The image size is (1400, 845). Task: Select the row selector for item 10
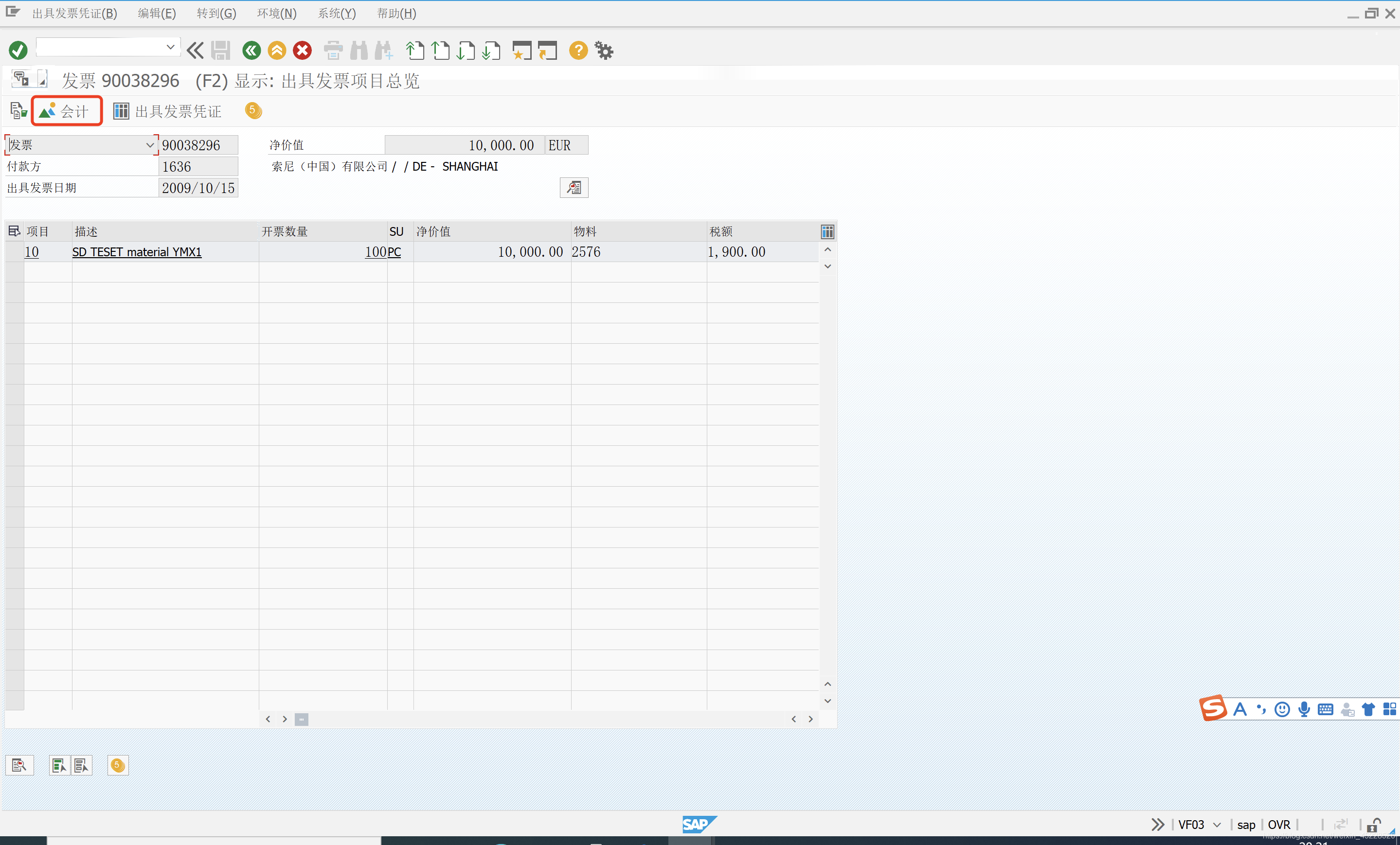click(x=14, y=251)
